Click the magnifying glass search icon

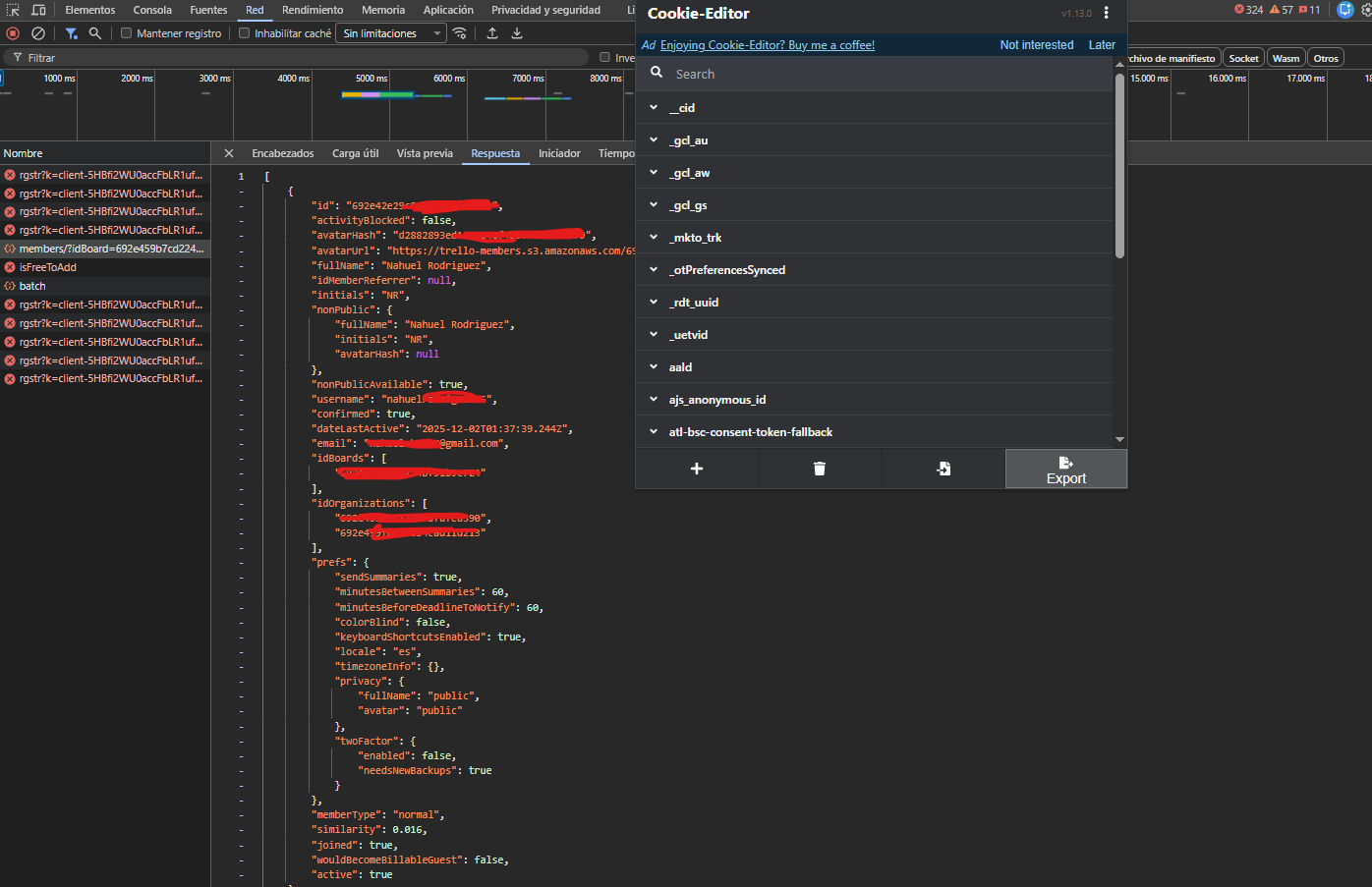[96, 32]
